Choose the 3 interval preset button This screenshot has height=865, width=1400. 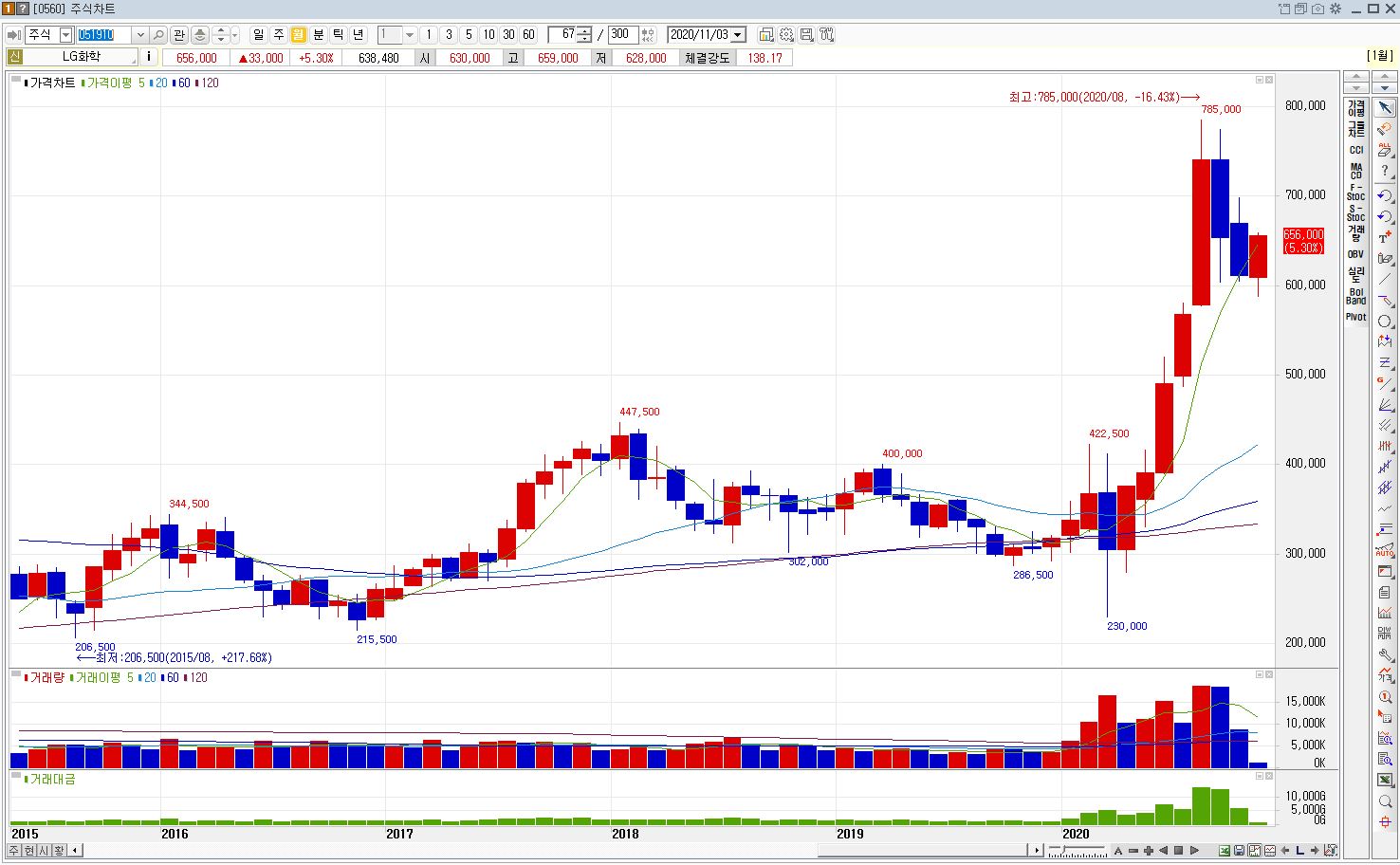(449, 35)
